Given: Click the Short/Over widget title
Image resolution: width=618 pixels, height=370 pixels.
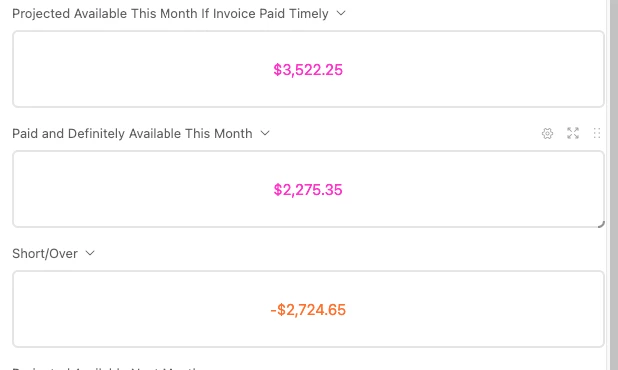Looking at the screenshot, I should click(x=45, y=253).
